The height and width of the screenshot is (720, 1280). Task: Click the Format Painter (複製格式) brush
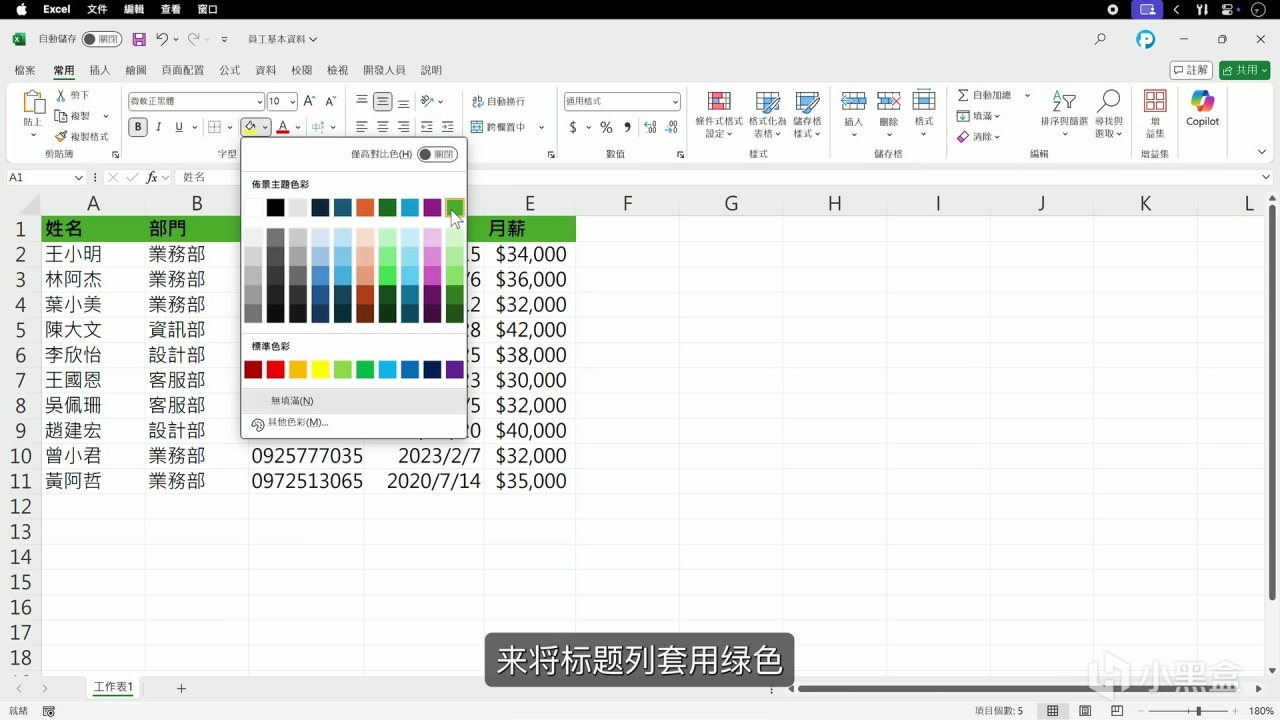[x=61, y=137]
